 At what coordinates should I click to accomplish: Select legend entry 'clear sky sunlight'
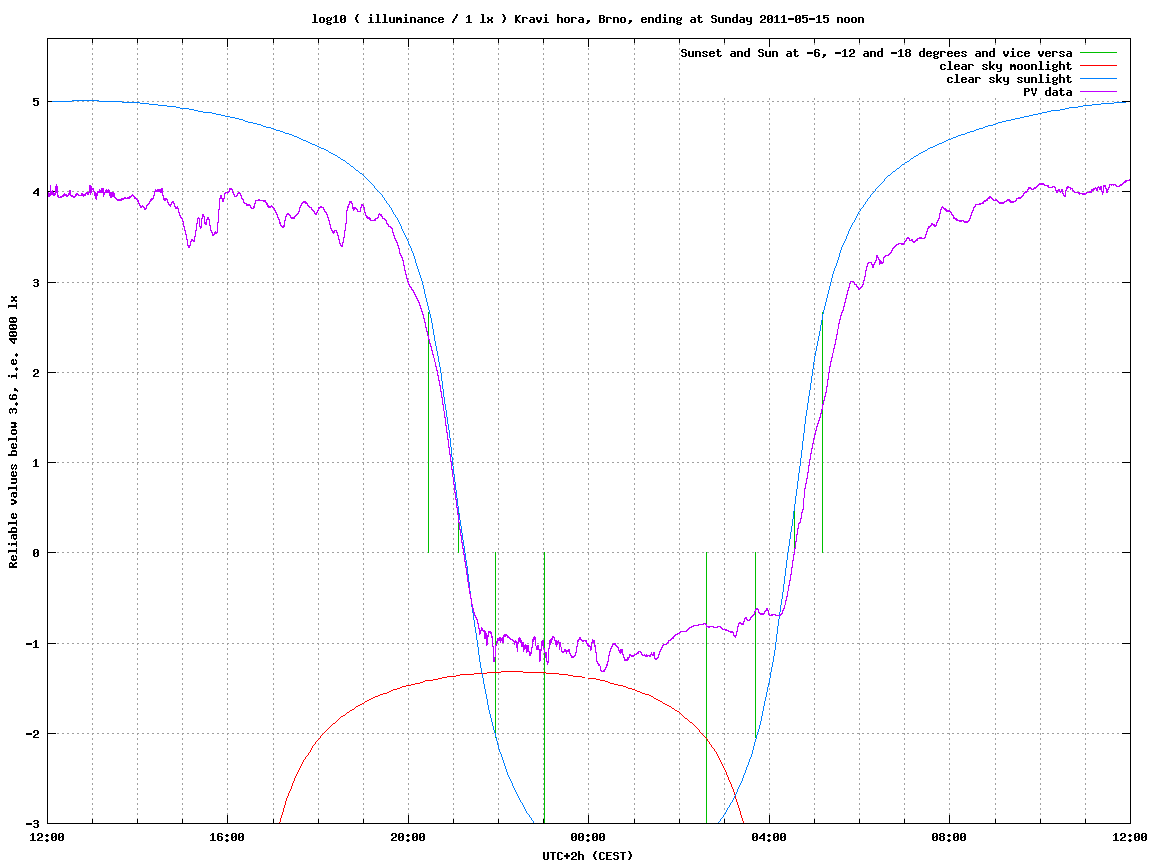click(1009, 79)
